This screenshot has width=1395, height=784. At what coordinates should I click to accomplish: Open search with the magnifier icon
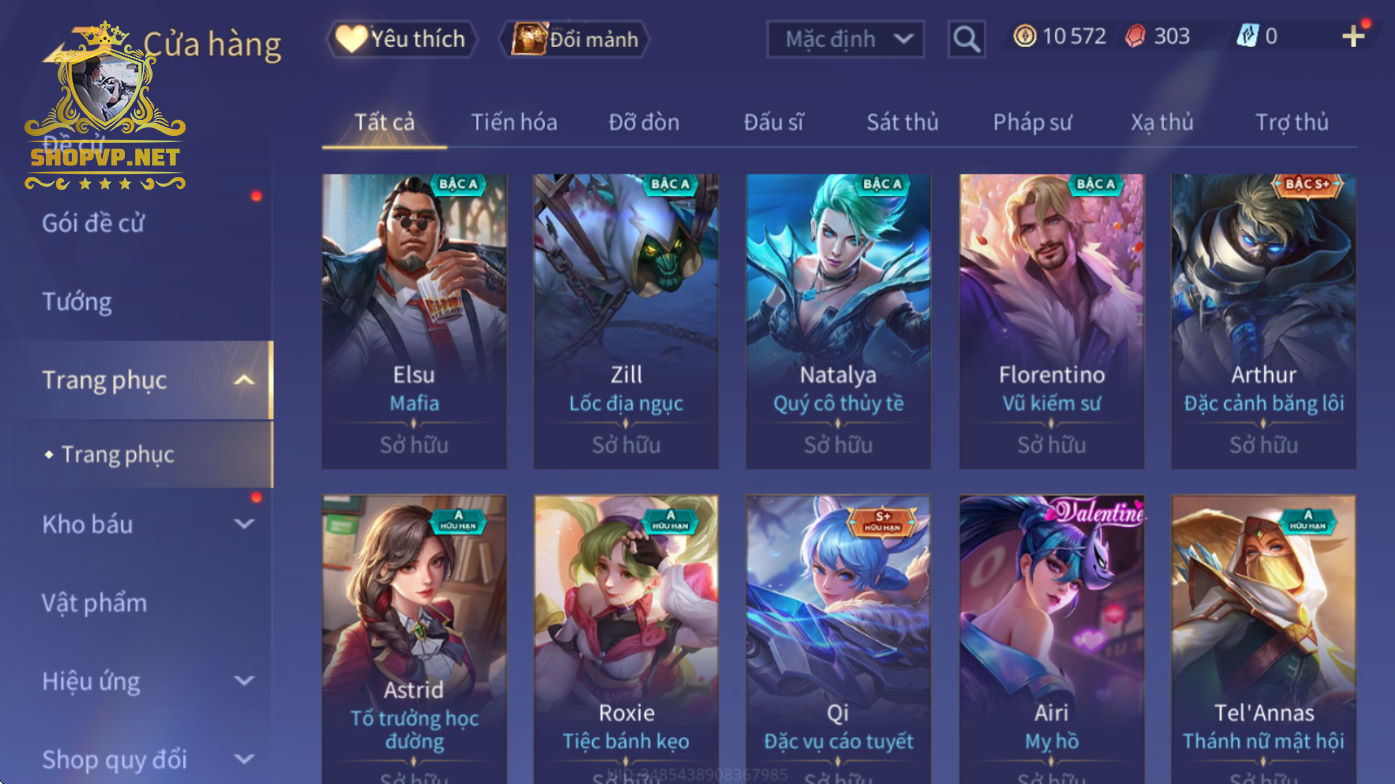[x=966, y=39]
